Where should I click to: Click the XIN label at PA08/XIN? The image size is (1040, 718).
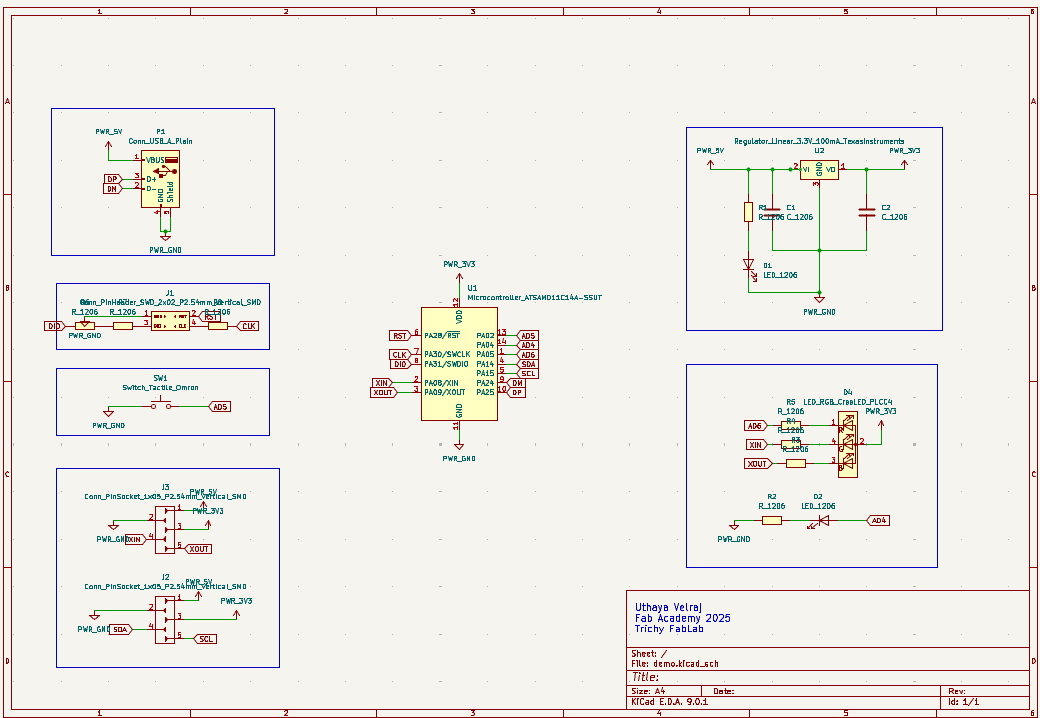click(x=381, y=383)
